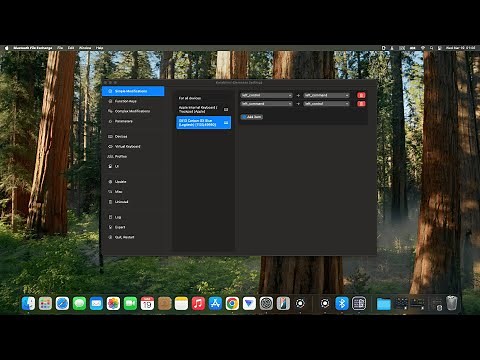Delete the left_command to left_control mapping
480x360 pixels.
pos(361,104)
